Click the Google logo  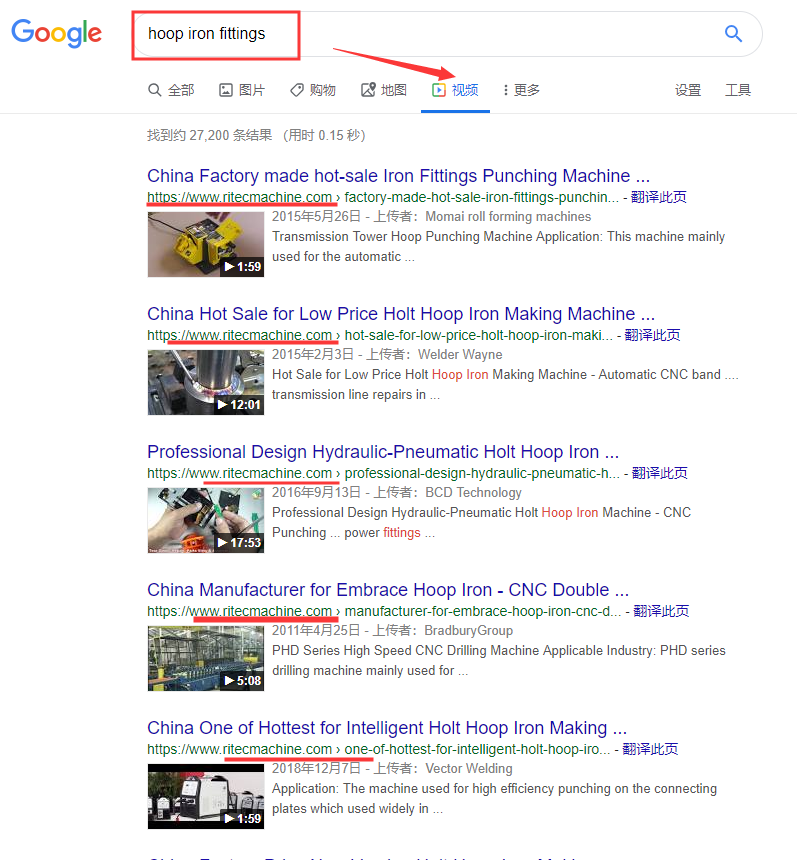coord(57,33)
